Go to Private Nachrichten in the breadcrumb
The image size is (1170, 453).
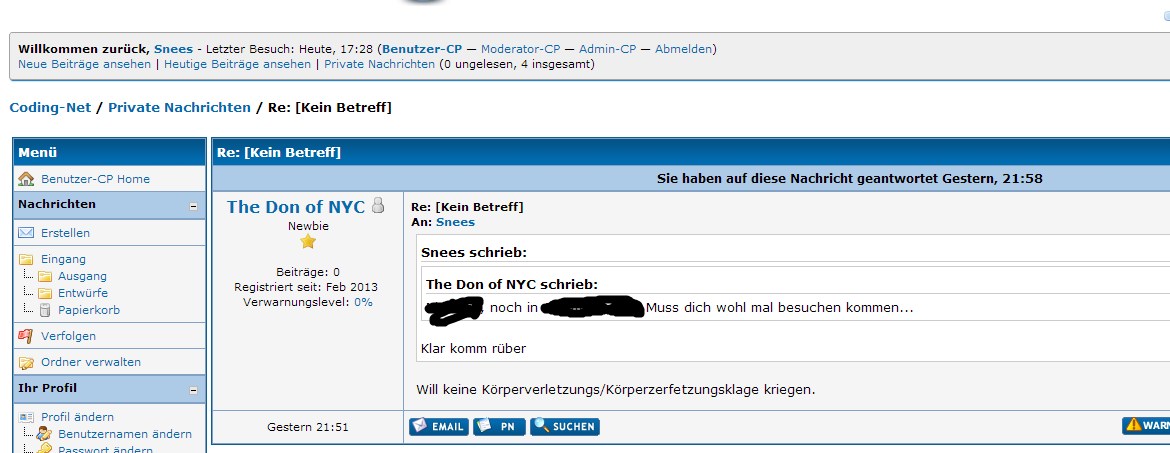179,107
